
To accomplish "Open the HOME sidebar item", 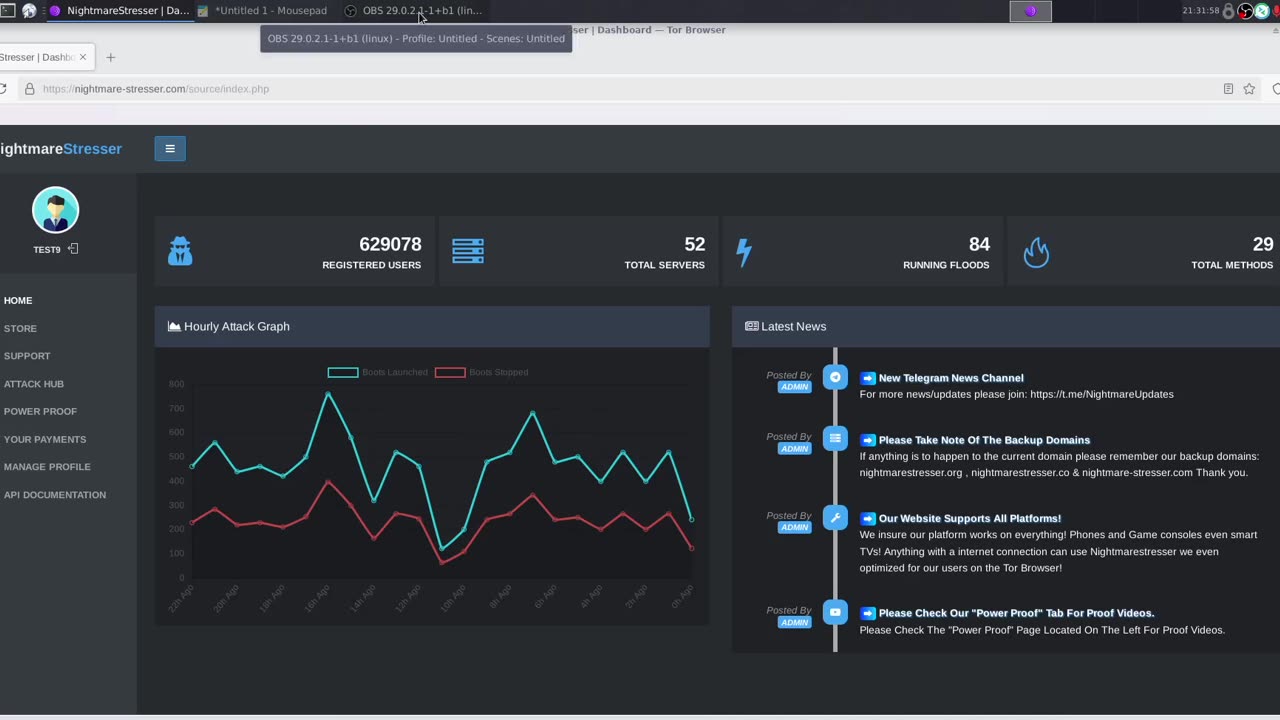I will pyautogui.click(x=18, y=300).
